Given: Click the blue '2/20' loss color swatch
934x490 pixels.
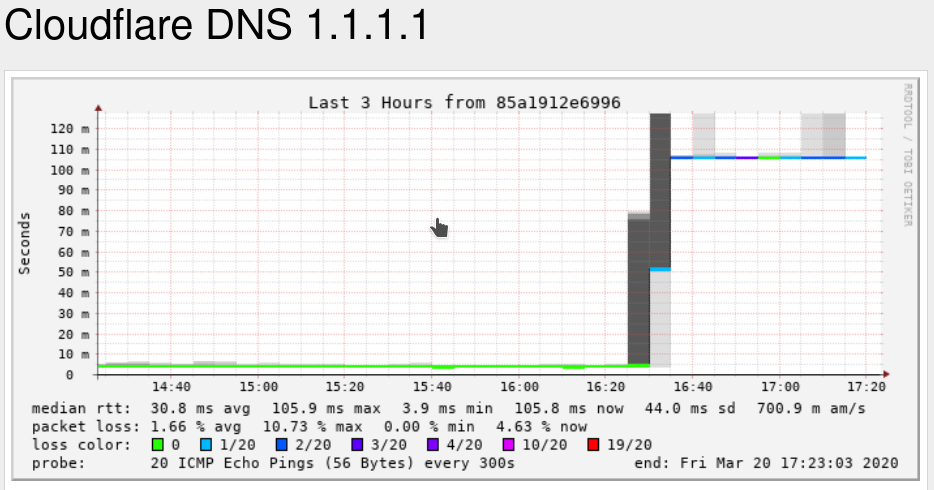Looking at the screenshot, I should 282,445.
